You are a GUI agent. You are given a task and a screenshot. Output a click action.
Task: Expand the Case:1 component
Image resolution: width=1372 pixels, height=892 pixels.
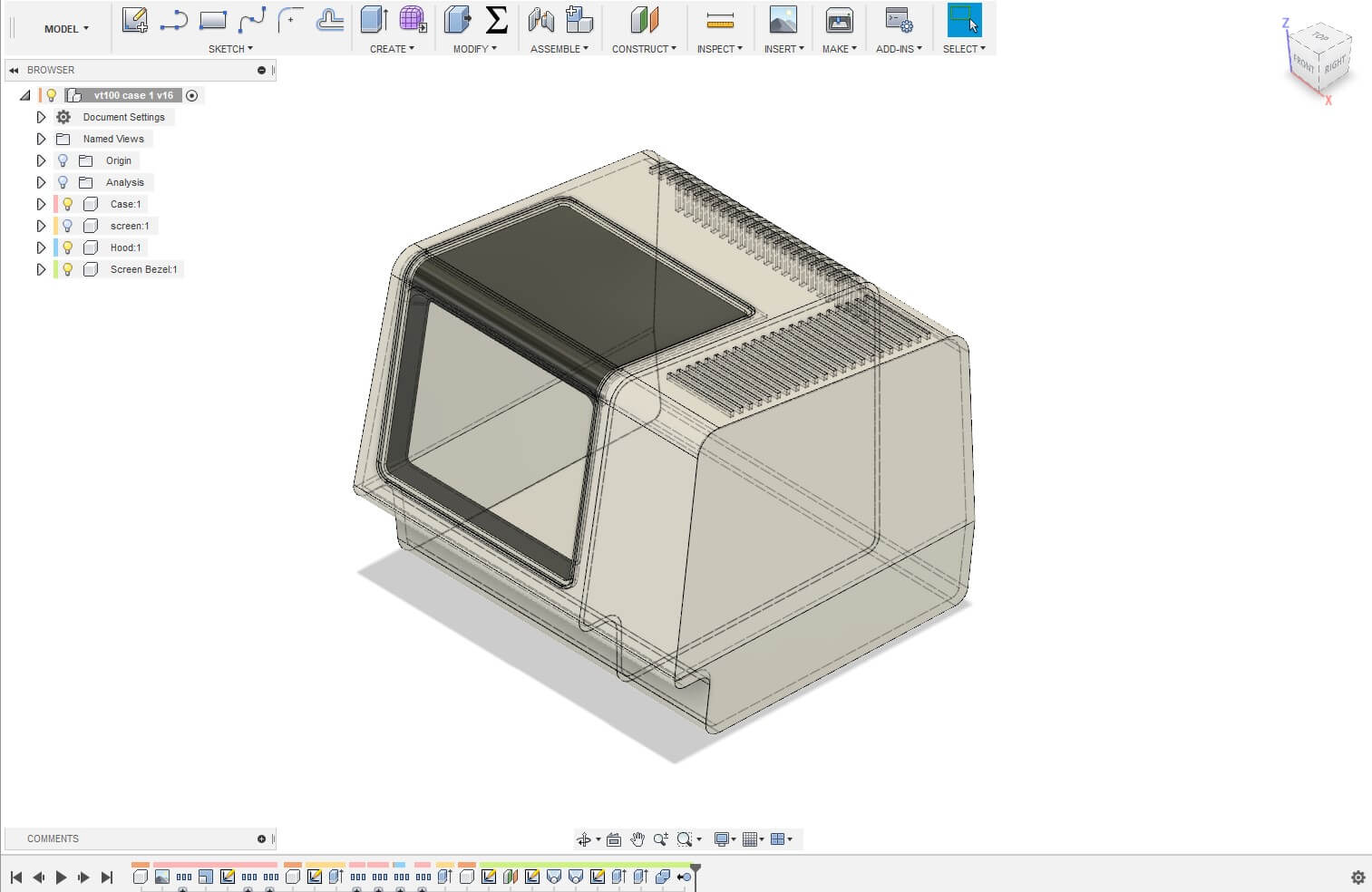tap(41, 204)
